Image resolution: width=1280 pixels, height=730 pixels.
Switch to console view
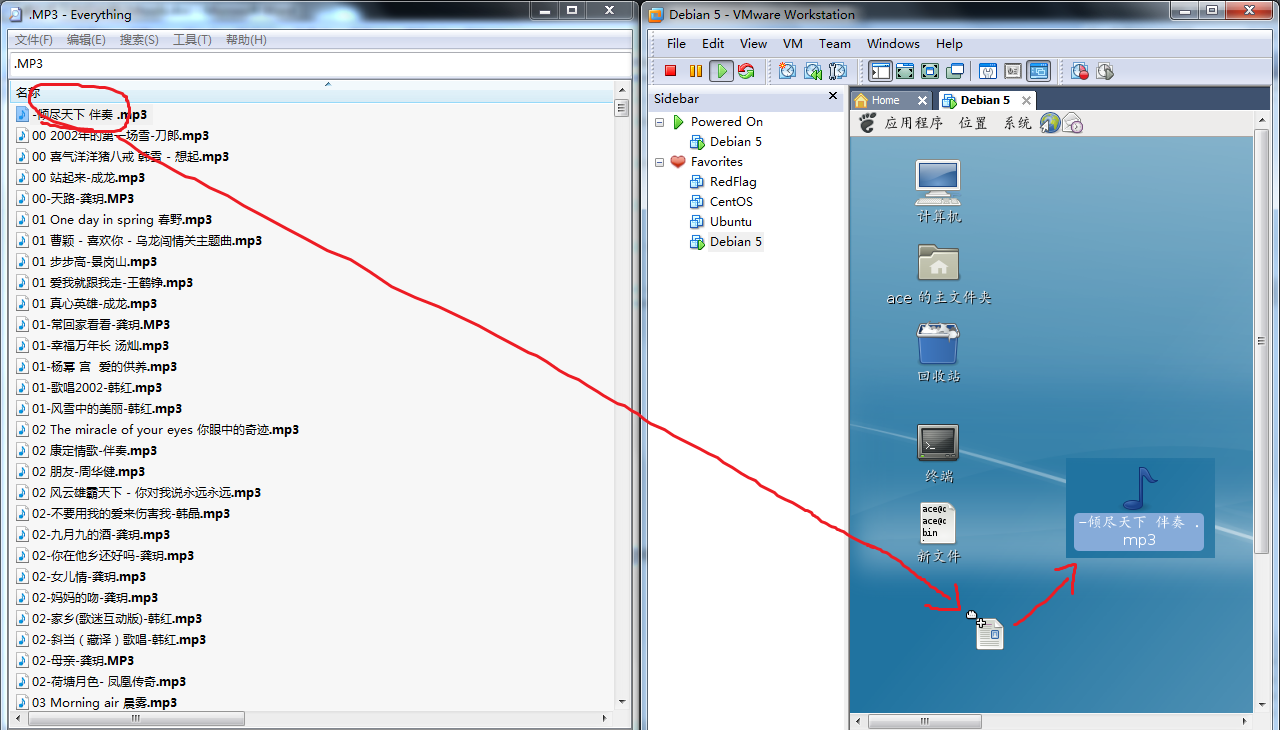click(x=1041, y=71)
